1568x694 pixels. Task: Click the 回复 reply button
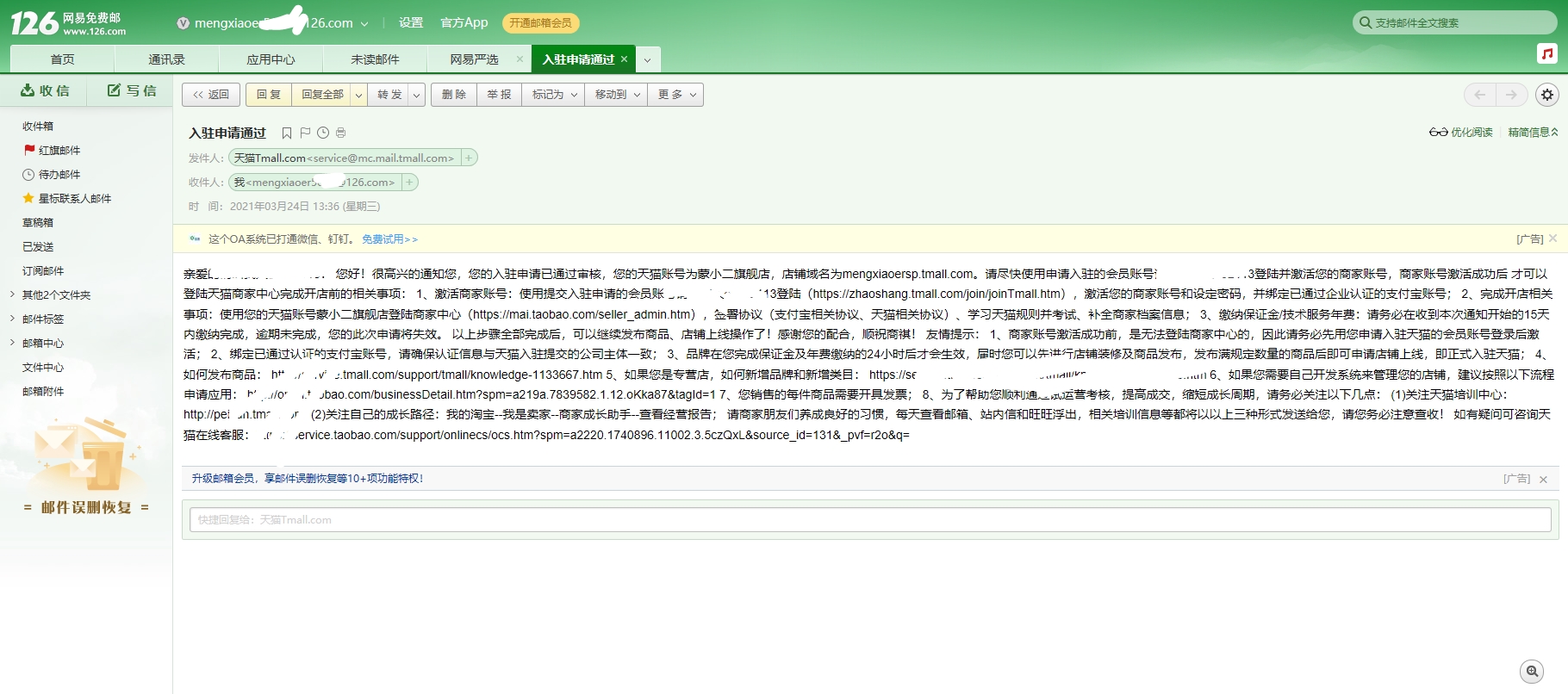coord(269,95)
